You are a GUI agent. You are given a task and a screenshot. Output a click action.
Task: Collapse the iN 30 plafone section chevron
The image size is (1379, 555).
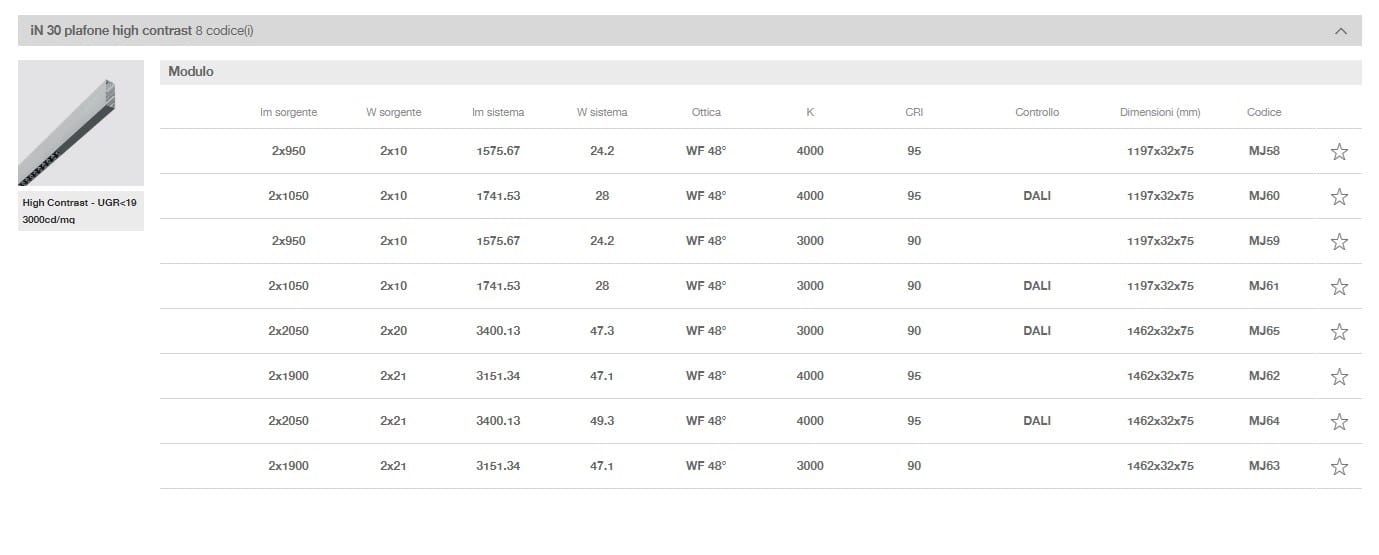1341,31
